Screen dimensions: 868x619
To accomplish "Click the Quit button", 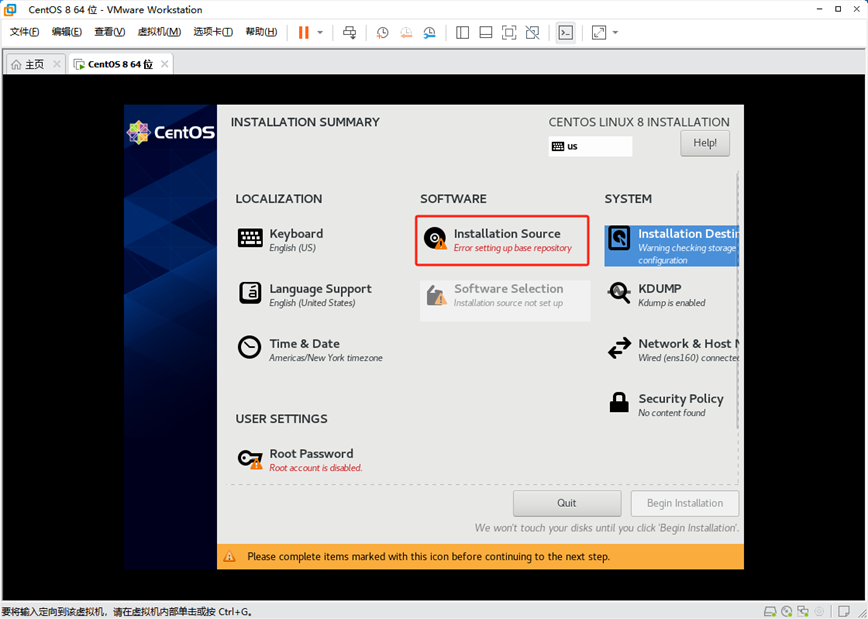I will (x=567, y=503).
